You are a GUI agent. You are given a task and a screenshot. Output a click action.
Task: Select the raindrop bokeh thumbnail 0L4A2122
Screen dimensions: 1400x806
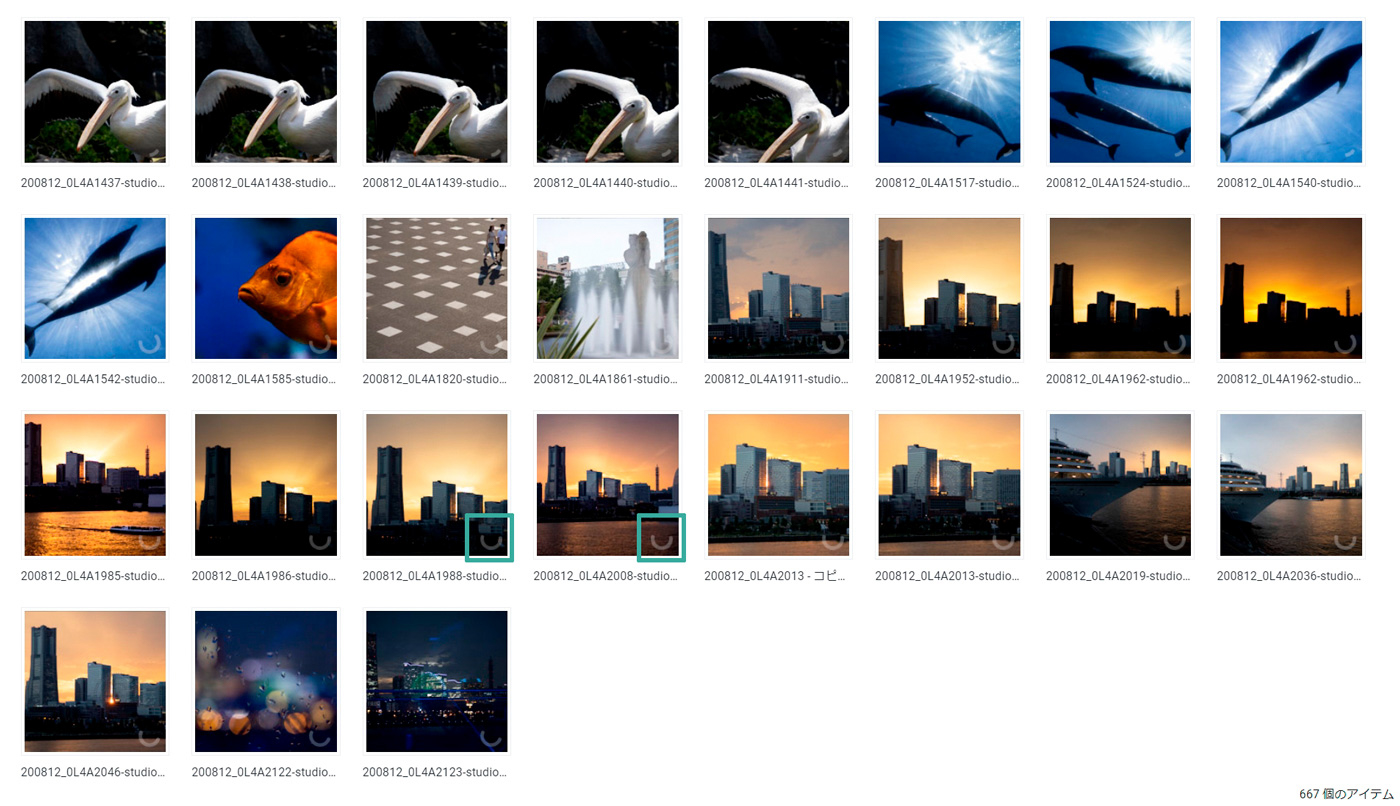266,681
